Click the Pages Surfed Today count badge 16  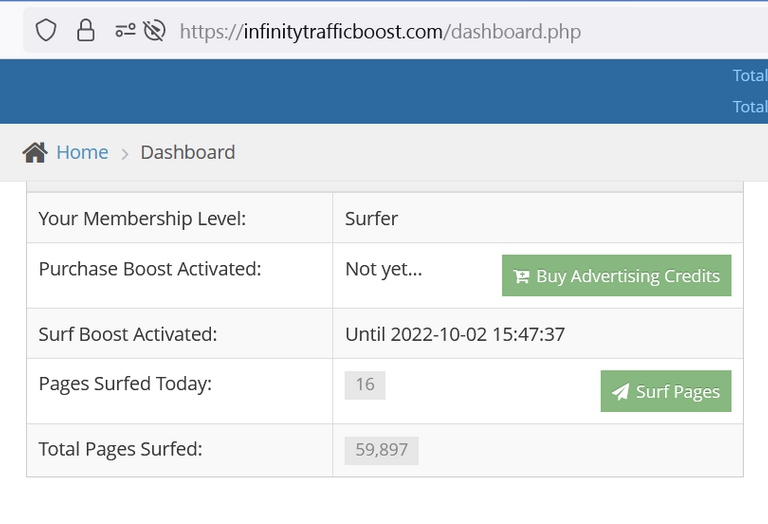(365, 384)
